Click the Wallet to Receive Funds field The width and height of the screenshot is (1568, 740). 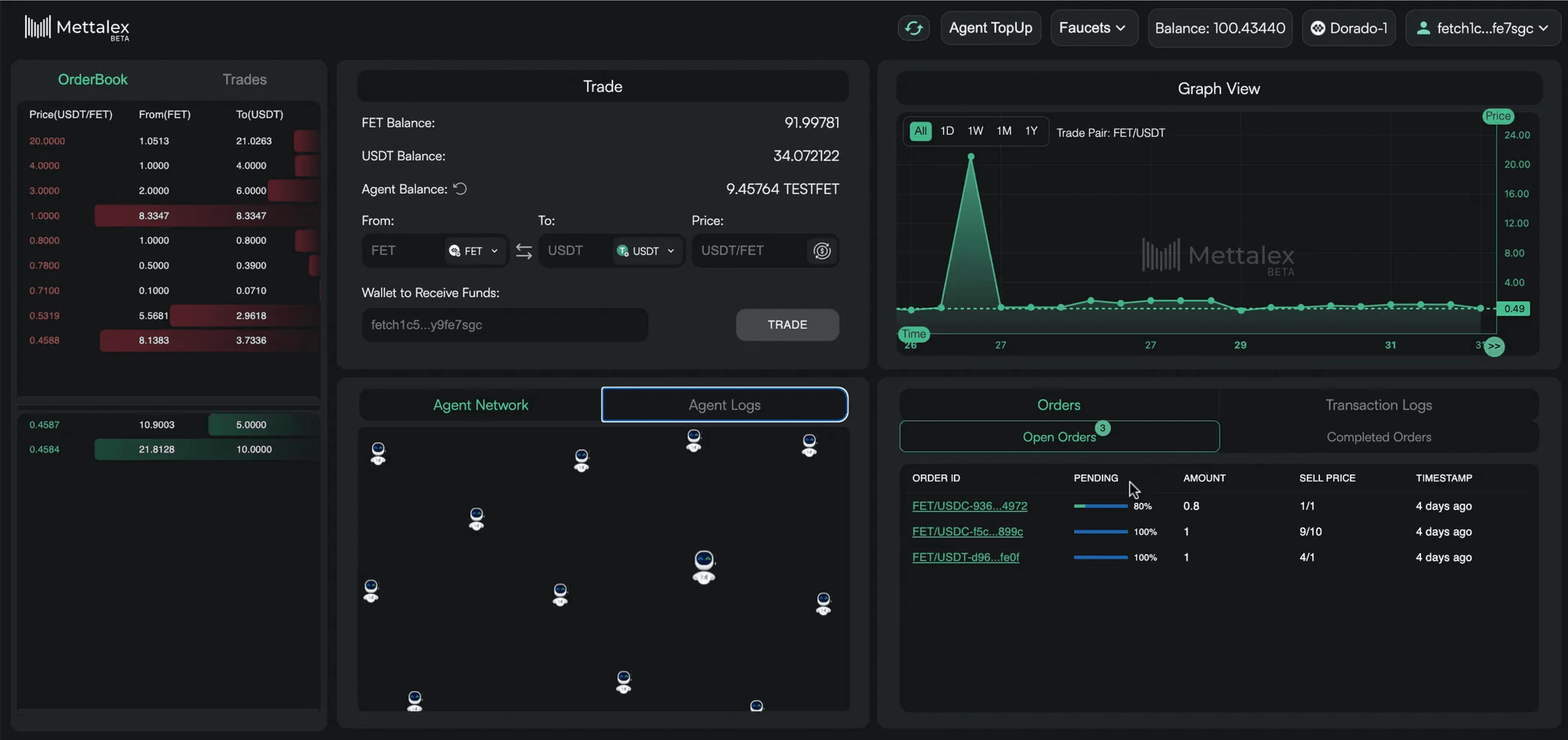click(x=505, y=324)
